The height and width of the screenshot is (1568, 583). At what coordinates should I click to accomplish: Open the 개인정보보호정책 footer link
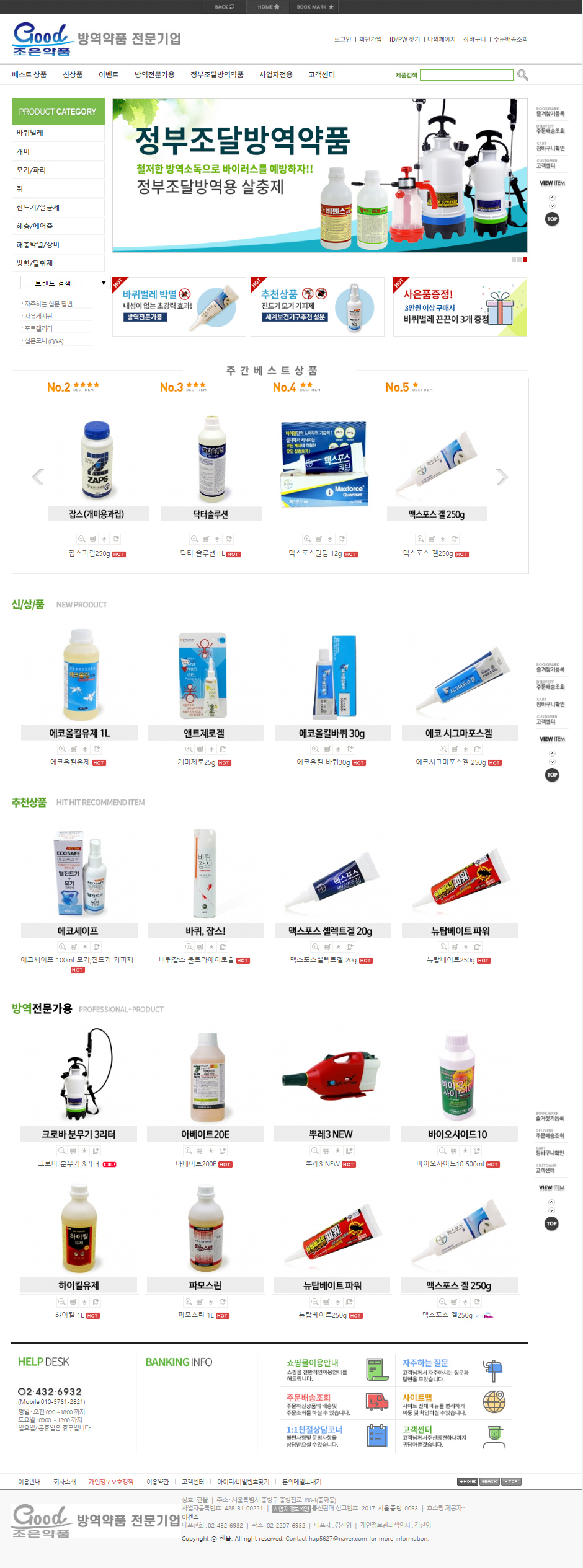pyautogui.click(x=111, y=1482)
